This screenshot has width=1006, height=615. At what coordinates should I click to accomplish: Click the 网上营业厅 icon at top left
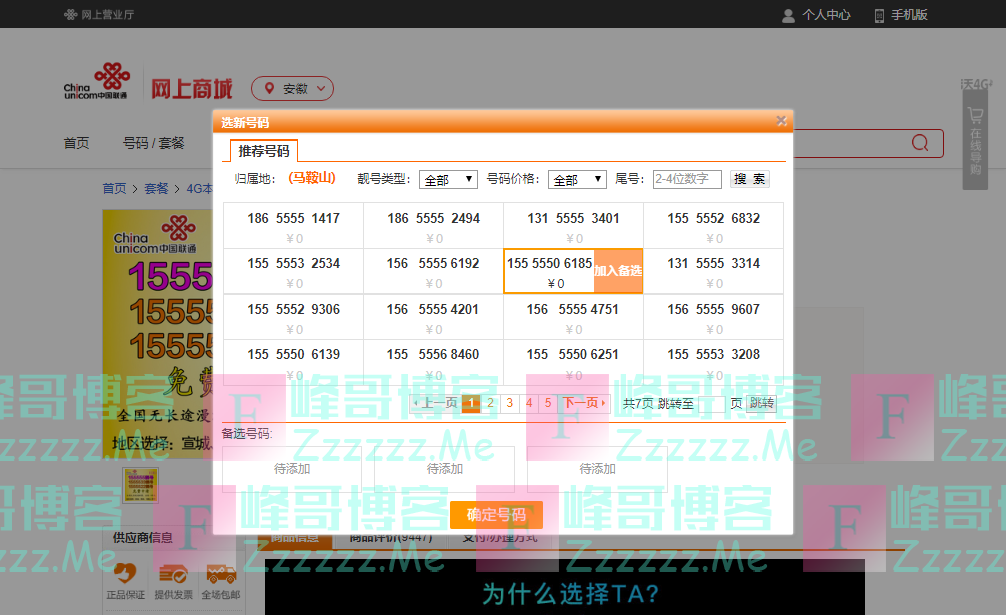click(70, 14)
